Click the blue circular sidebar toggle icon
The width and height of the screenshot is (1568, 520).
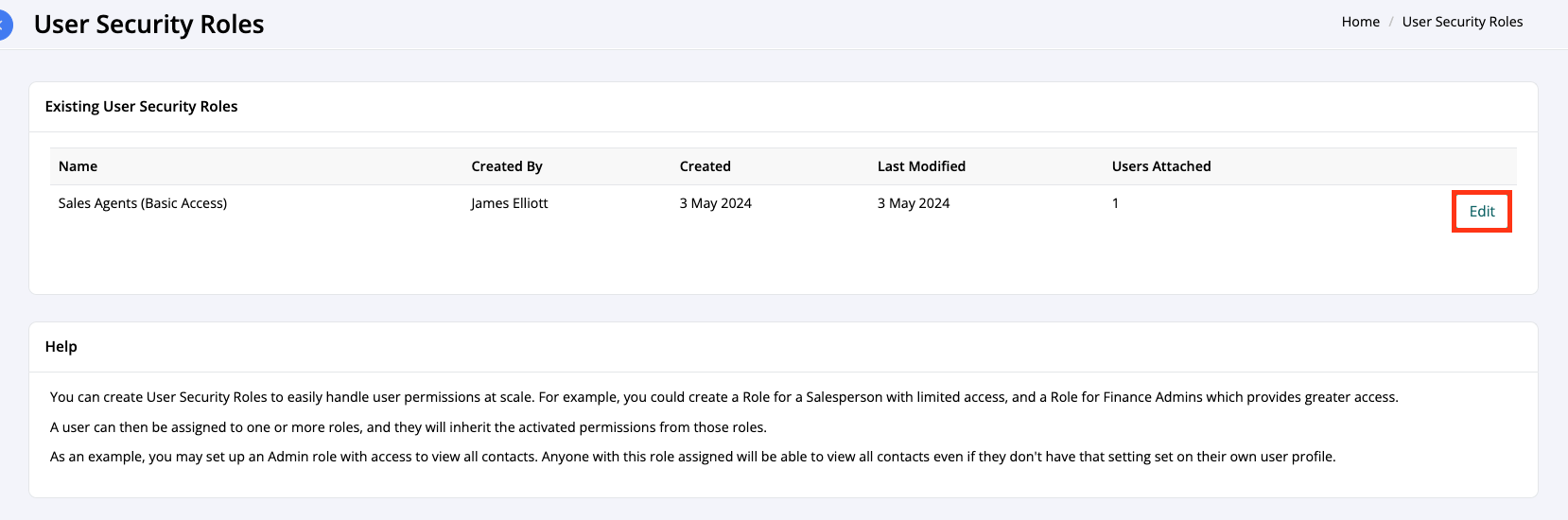[x=5, y=24]
